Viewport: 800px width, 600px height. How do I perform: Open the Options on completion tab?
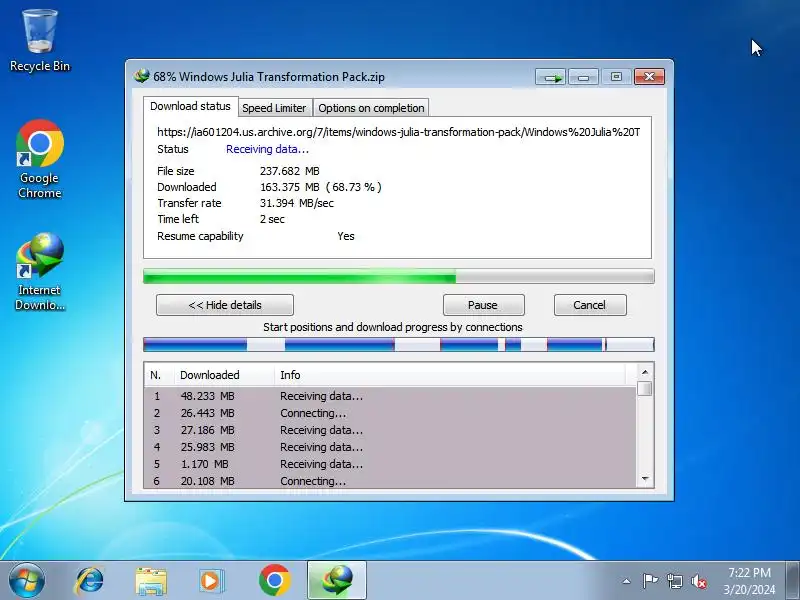pyautogui.click(x=371, y=108)
